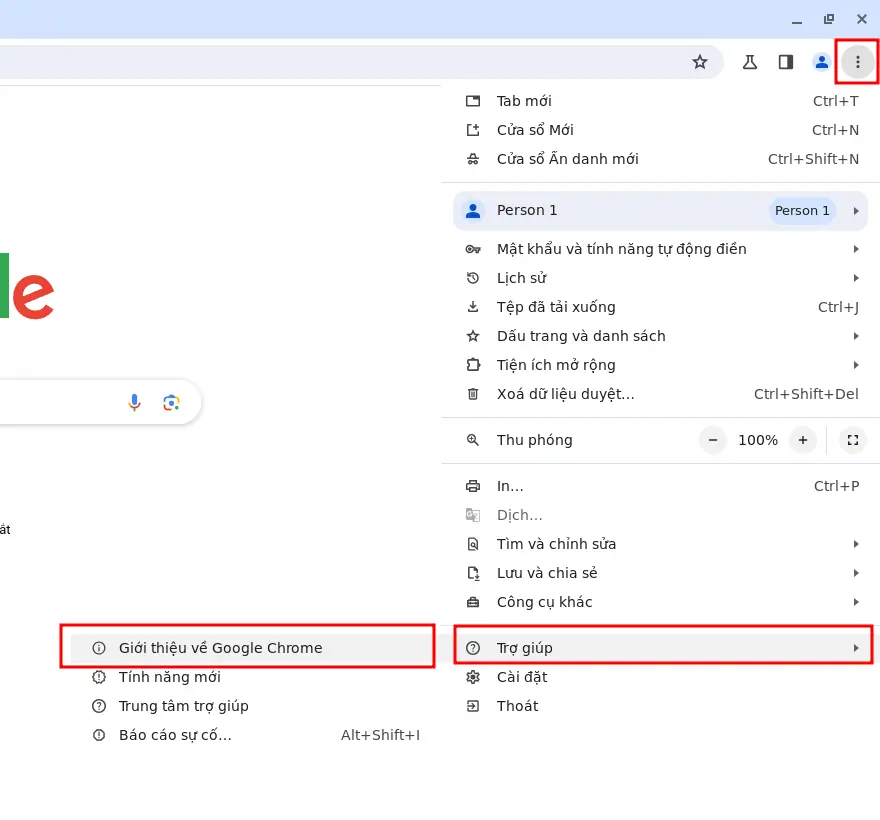Open the three-dot Chrome menu button

pos(857,62)
